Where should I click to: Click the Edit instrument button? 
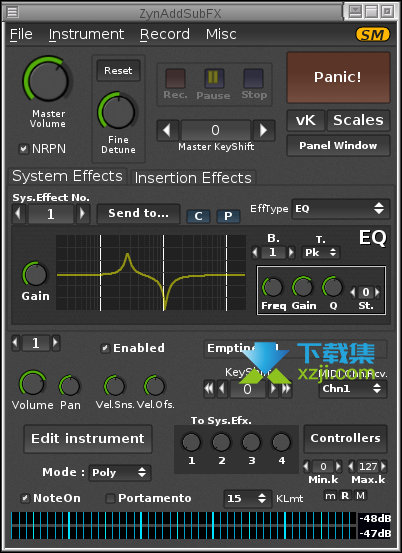[x=88, y=439]
